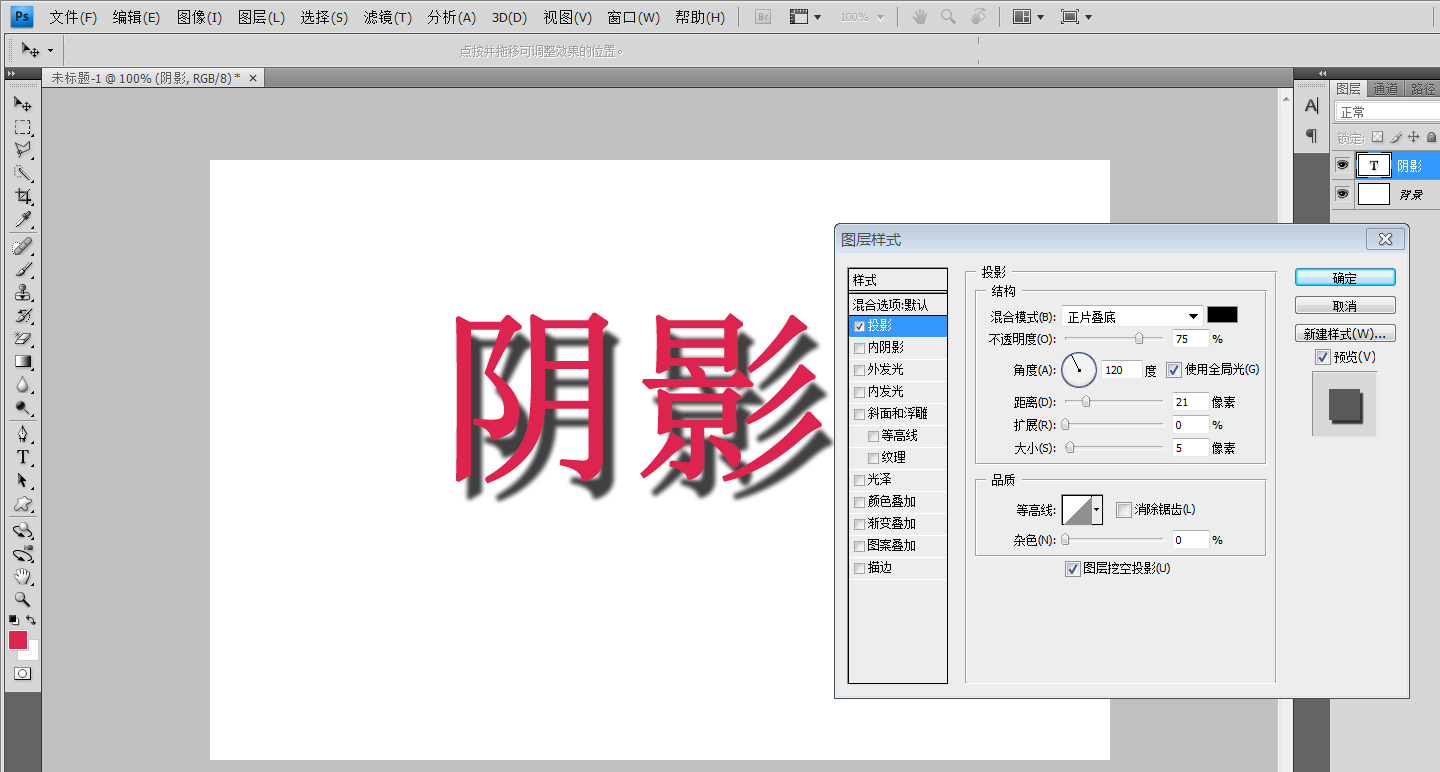Screen dimensions: 1440x772
Task: Click the 确定 button
Action: tap(1345, 278)
